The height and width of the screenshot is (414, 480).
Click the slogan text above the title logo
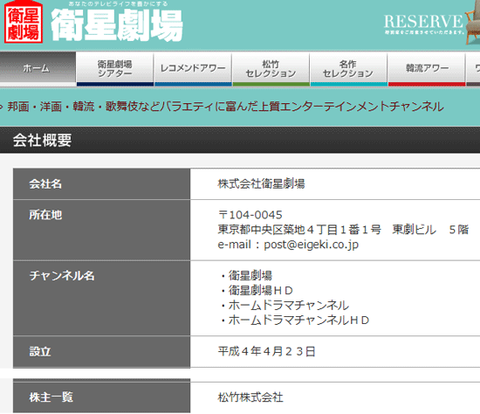click(x=118, y=4)
